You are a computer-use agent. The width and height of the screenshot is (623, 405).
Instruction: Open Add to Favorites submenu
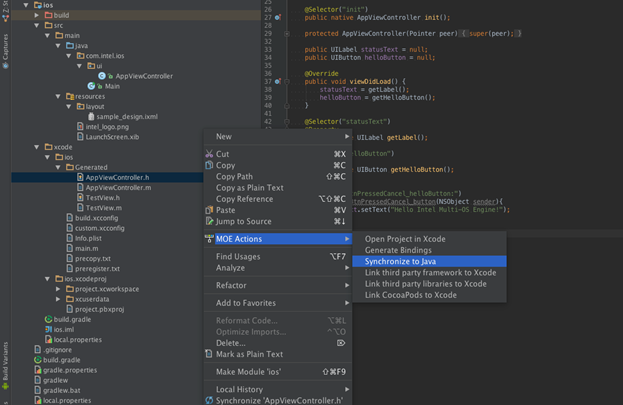pyautogui.click(x=278, y=303)
